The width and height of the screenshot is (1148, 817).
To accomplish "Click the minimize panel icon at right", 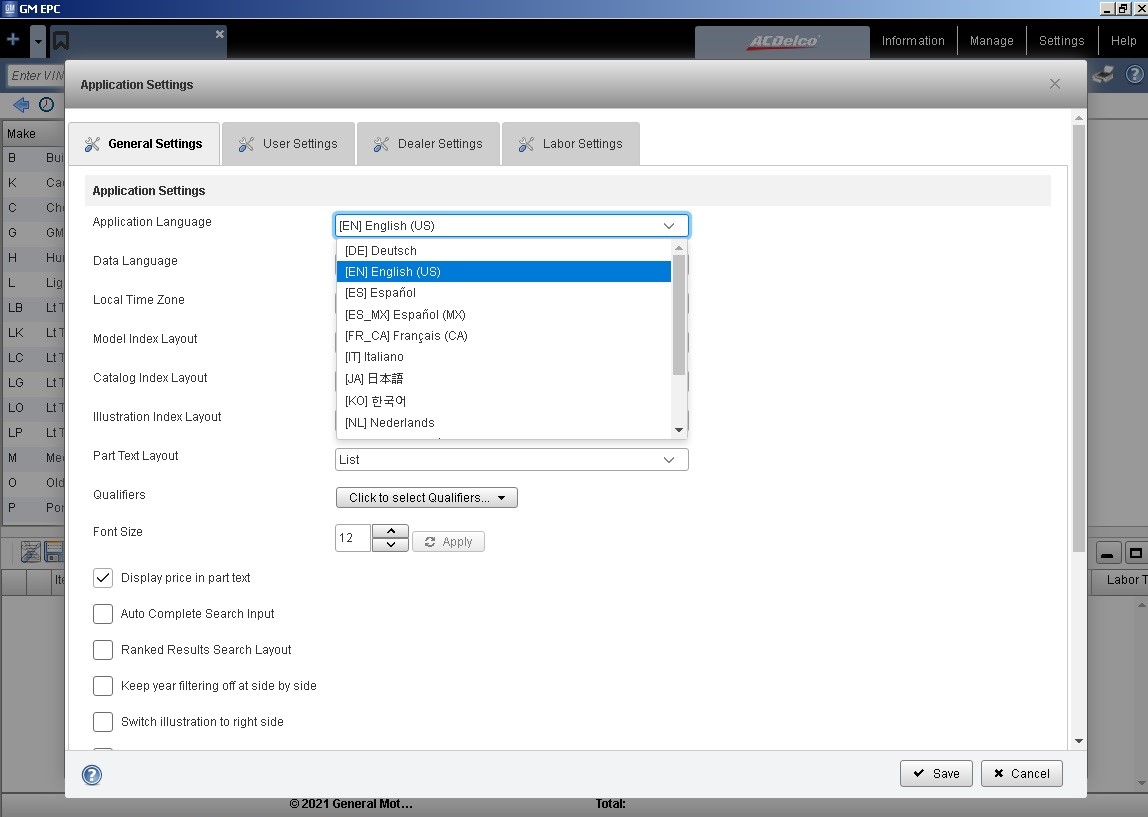I will point(1108,553).
